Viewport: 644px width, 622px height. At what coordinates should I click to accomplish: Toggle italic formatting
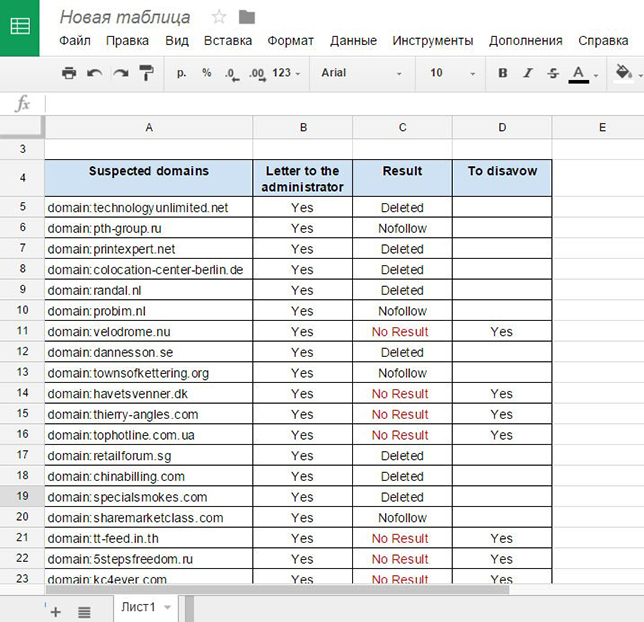click(x=528, y=73)
